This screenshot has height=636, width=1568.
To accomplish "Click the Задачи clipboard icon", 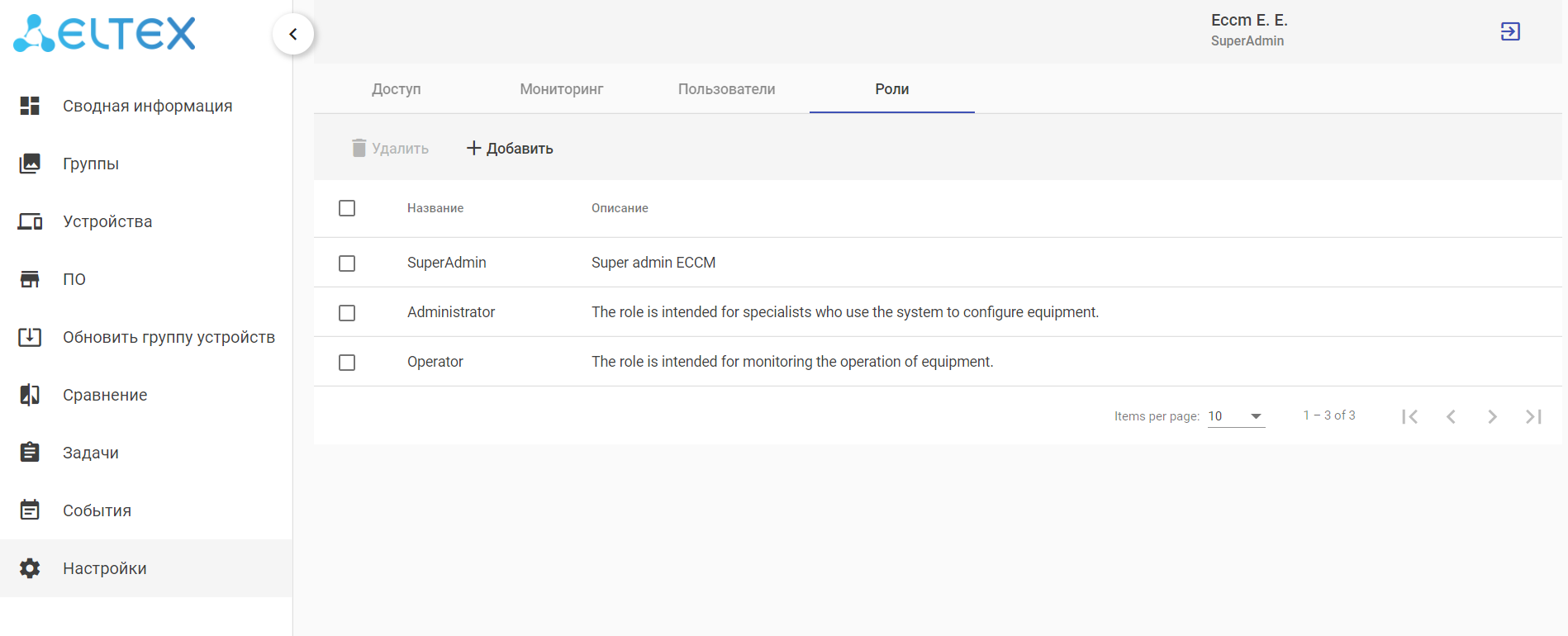I will click(x=30, y=453).
